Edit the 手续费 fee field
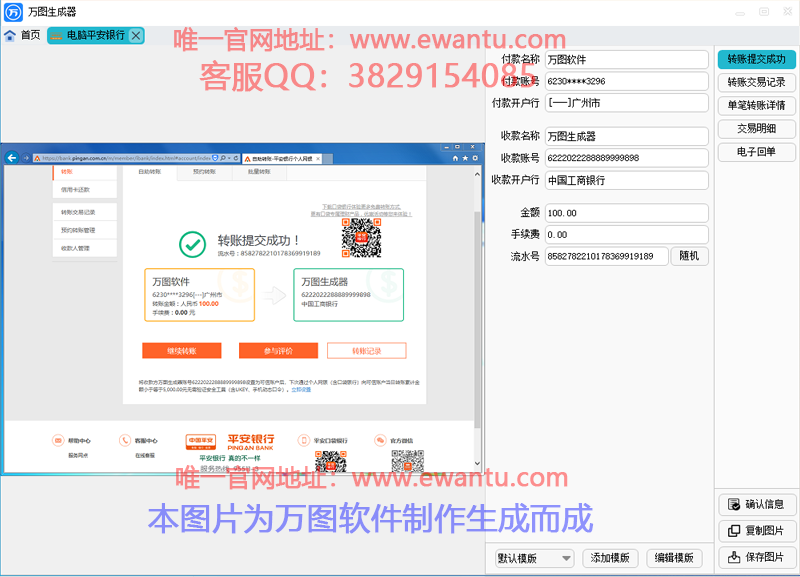 point(627,234)
